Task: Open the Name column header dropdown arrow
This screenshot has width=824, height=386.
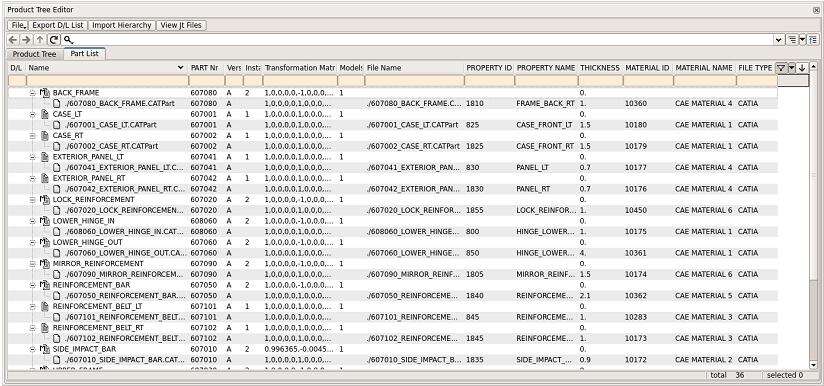Action: coord(181,68)
